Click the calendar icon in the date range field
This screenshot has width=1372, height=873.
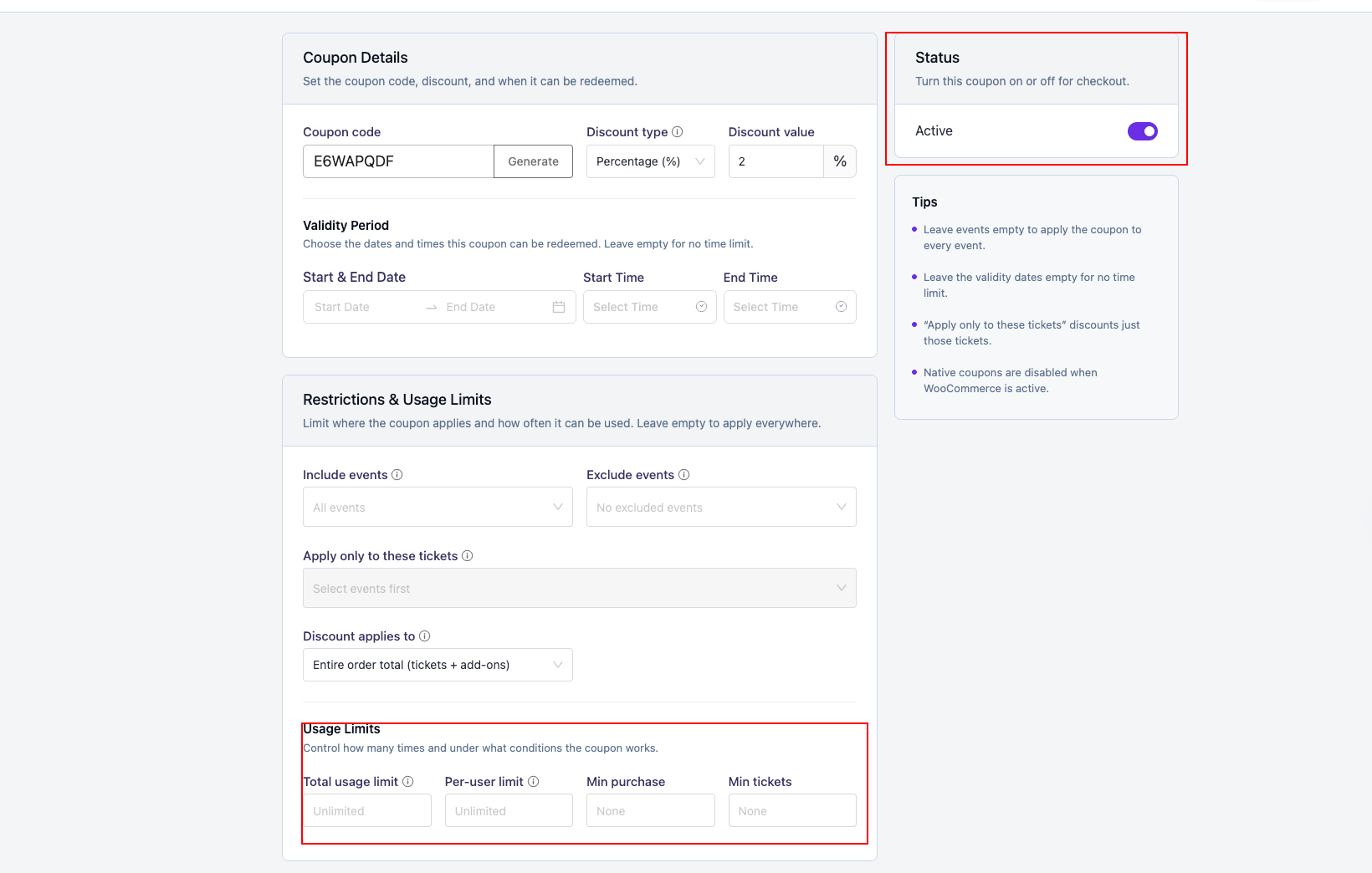pos(559,307)
